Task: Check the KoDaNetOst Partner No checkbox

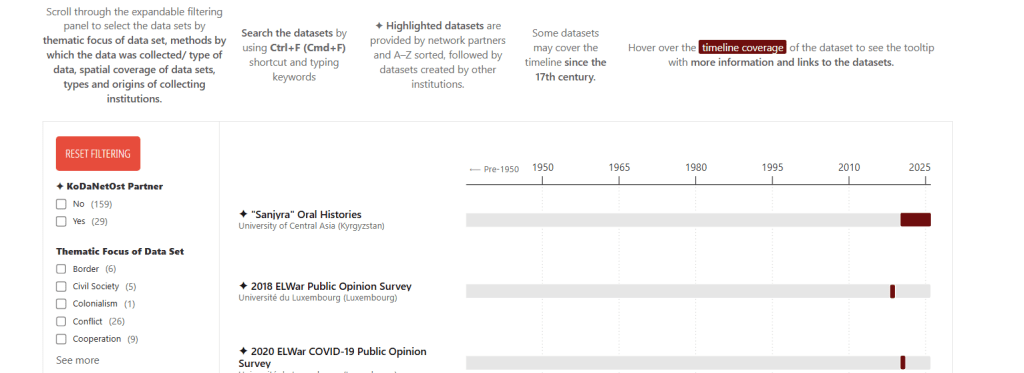Action: click(61, 204)
